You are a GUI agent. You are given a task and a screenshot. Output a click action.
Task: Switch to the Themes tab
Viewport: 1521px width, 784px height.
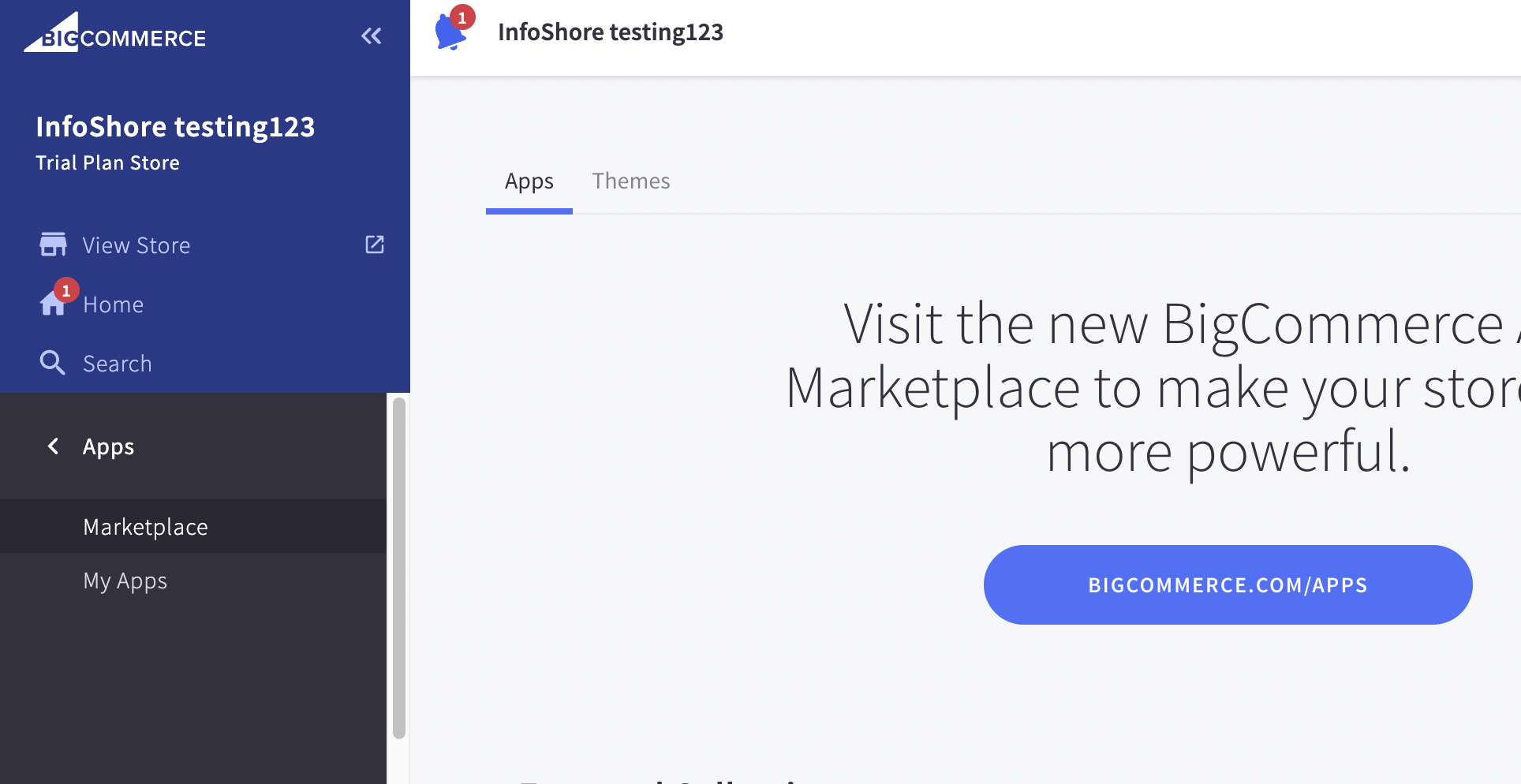click(x=630, y=181)
